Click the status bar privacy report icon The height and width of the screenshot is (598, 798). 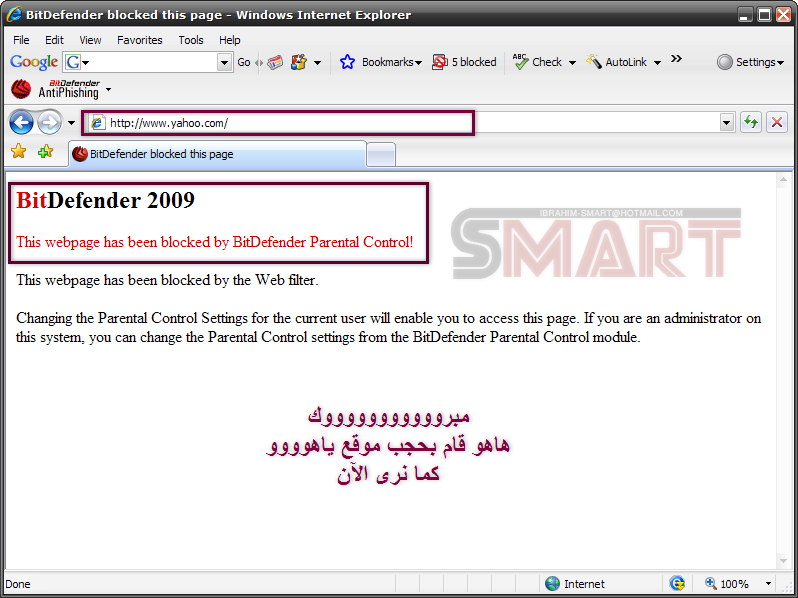tap(677, 583)
